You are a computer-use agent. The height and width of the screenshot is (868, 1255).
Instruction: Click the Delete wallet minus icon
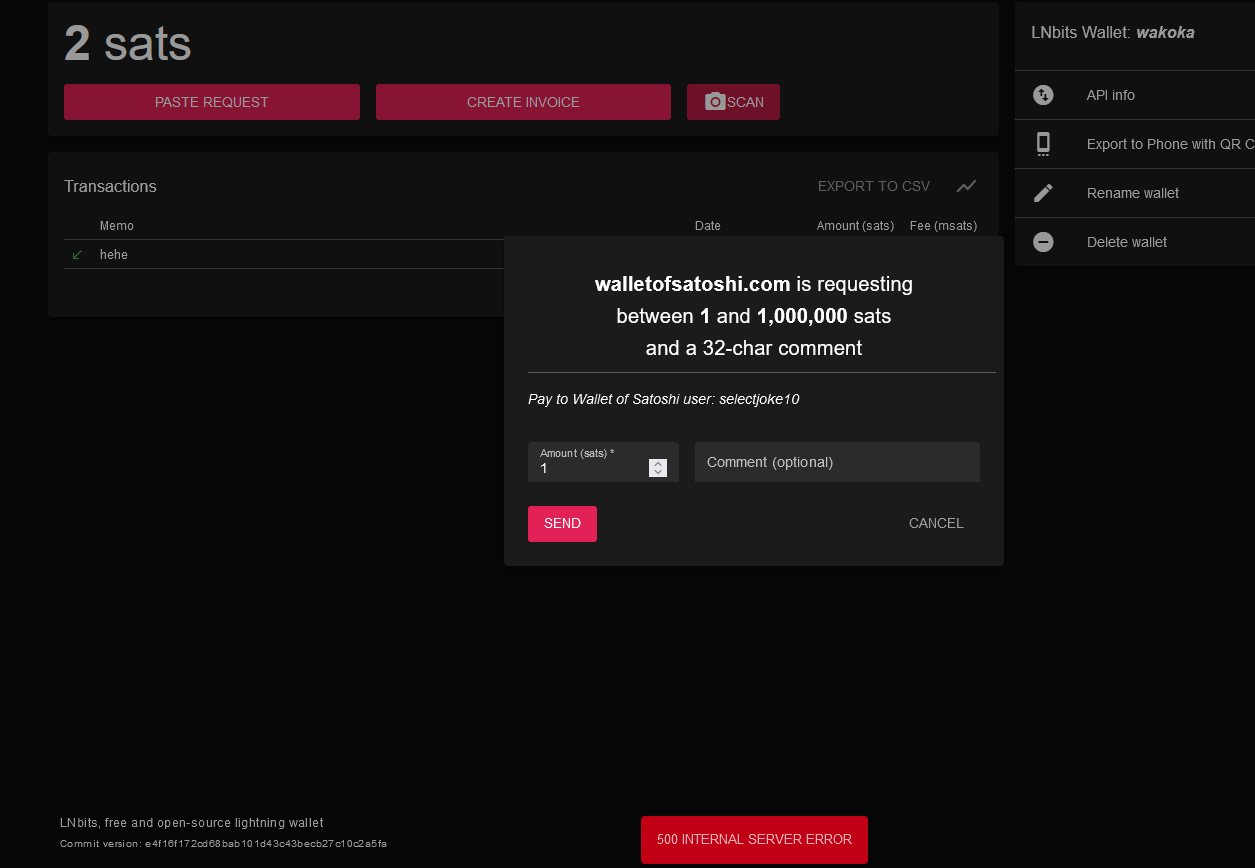[x=1043, y=241]
